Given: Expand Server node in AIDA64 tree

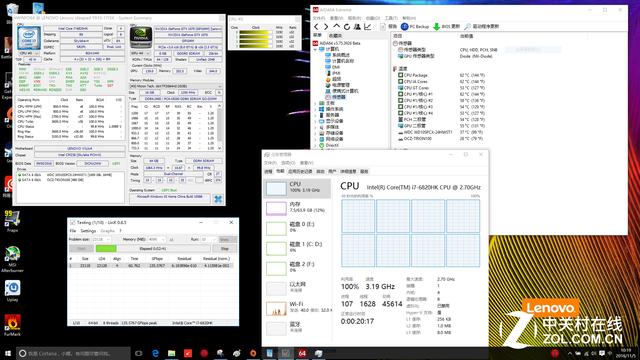Looking at the screenshot, I should [316, 115].
